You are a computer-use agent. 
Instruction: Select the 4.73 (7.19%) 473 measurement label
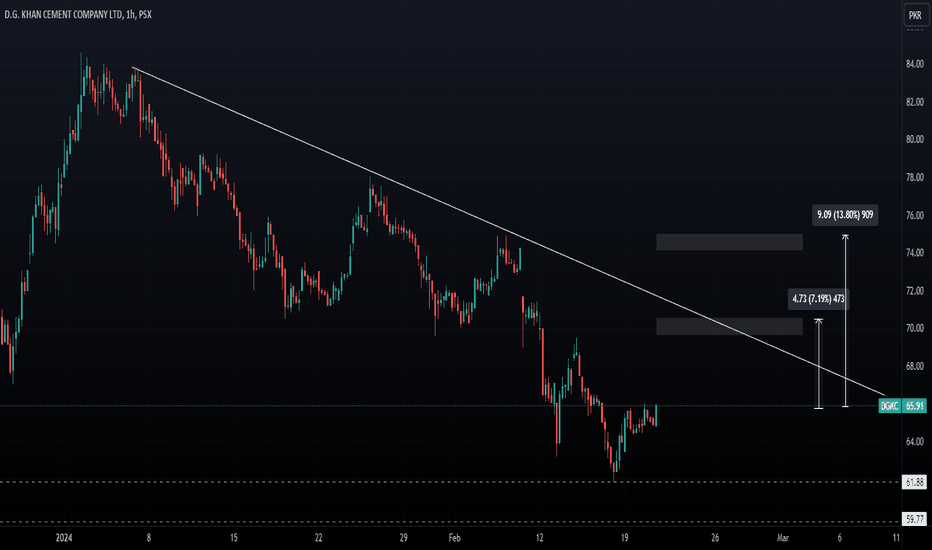818,298
